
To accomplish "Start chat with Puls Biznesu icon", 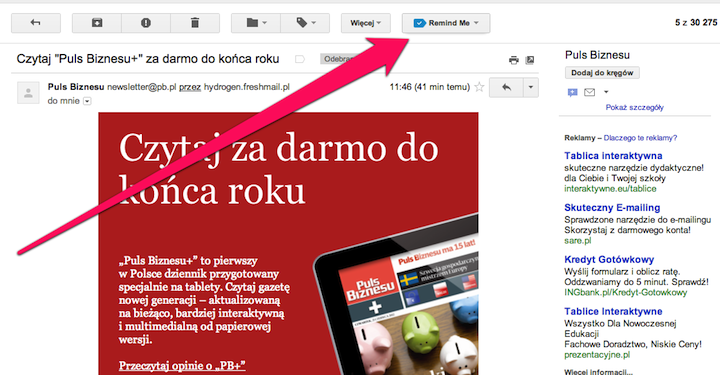I will 572,92.
